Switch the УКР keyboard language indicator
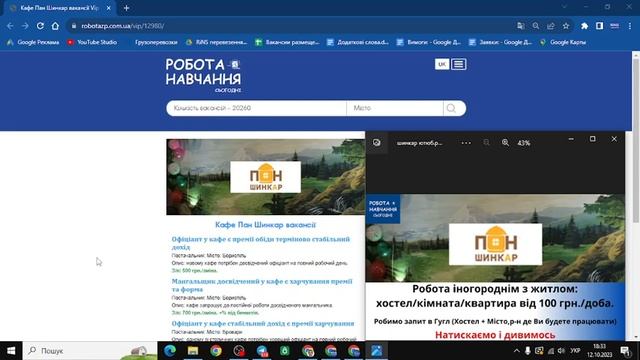Image resolution: width=640 pixels, height=360 pixels. 575,351
